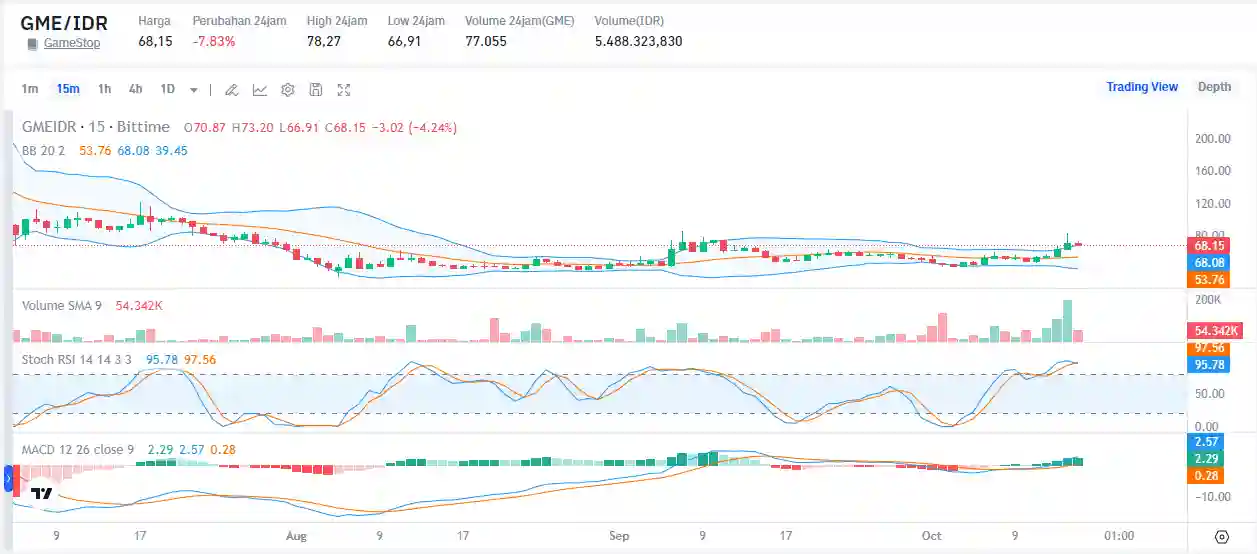Open the GameStop link
1257x554 pixels.
(x=72, y=44)
